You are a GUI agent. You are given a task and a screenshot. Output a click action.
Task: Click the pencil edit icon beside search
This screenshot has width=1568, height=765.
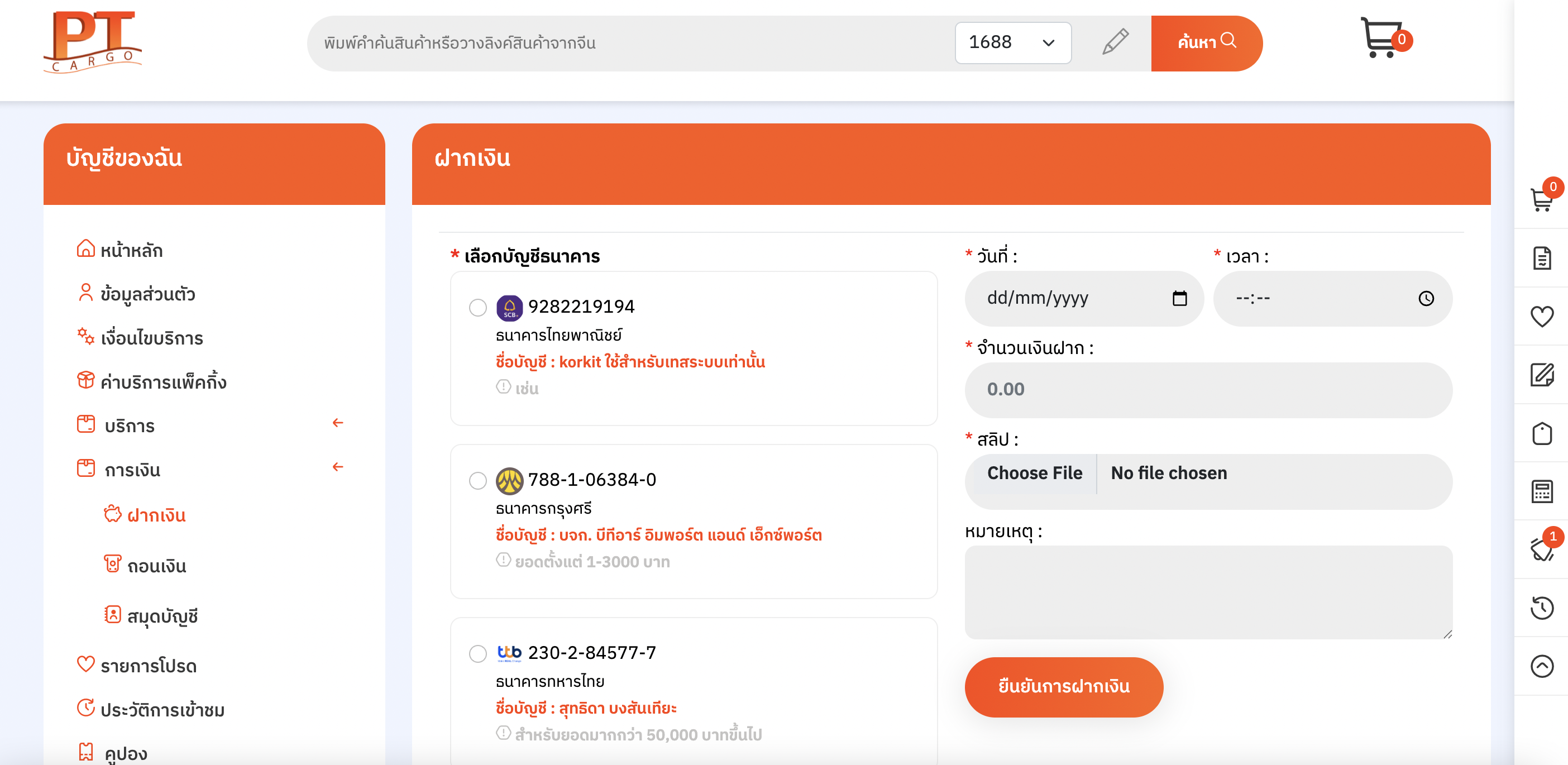[x=1115, y=42]
